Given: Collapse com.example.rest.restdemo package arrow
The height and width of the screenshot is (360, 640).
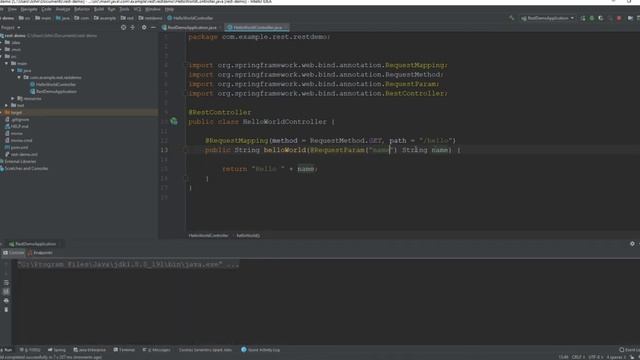Looking at the screenshot, I should pos(19,77).
